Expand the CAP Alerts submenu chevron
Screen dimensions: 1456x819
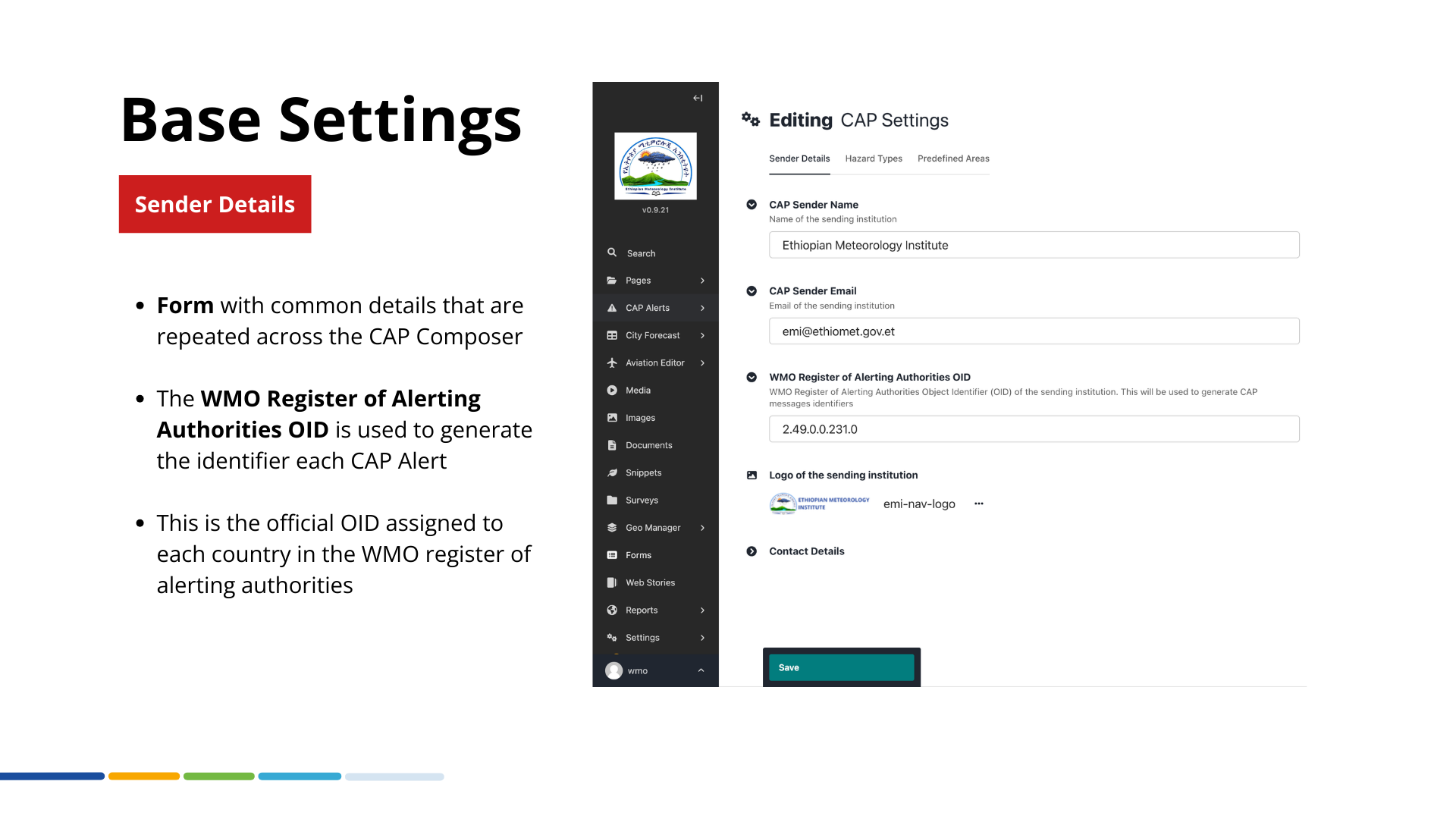[703, 308]
